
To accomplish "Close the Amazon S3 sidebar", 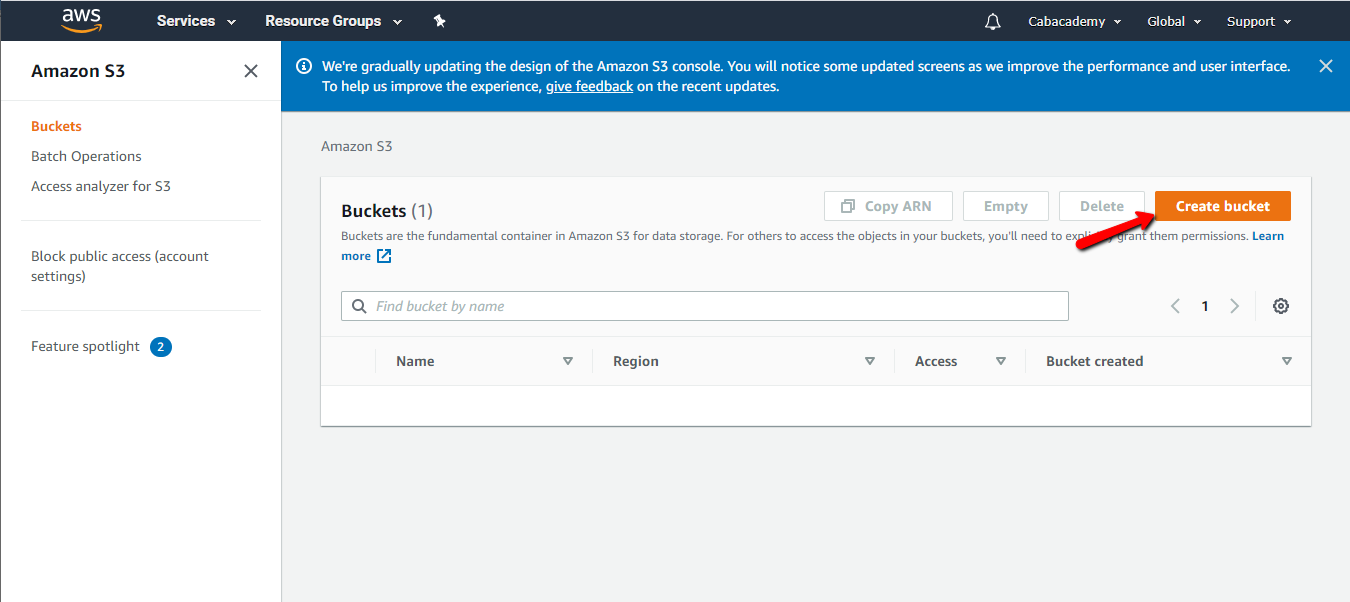I will [x=251, y=71].
